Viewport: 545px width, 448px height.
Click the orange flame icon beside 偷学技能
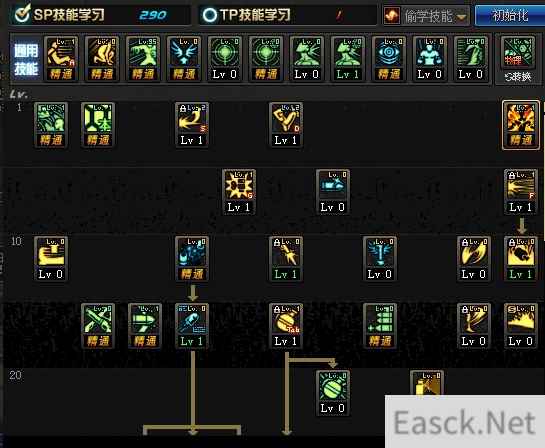pos(392,16)
